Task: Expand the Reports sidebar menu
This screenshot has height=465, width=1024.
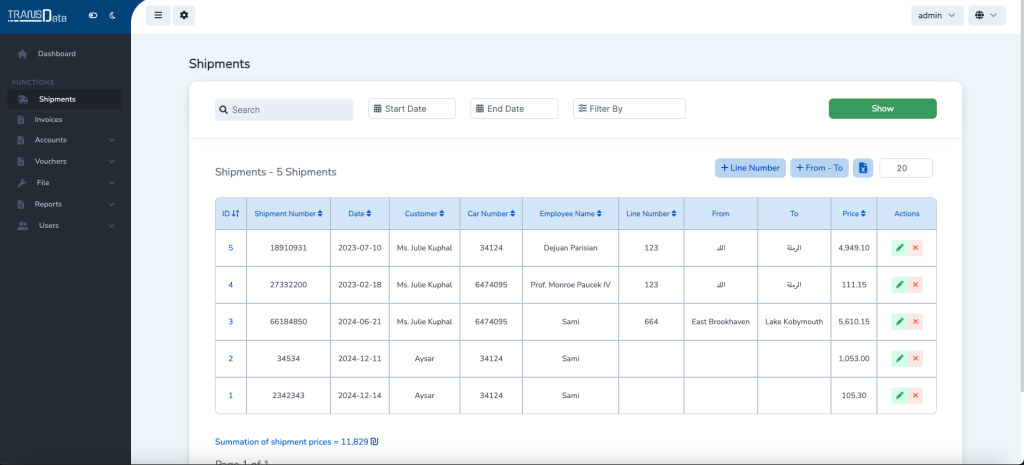Action: (64, 204)
